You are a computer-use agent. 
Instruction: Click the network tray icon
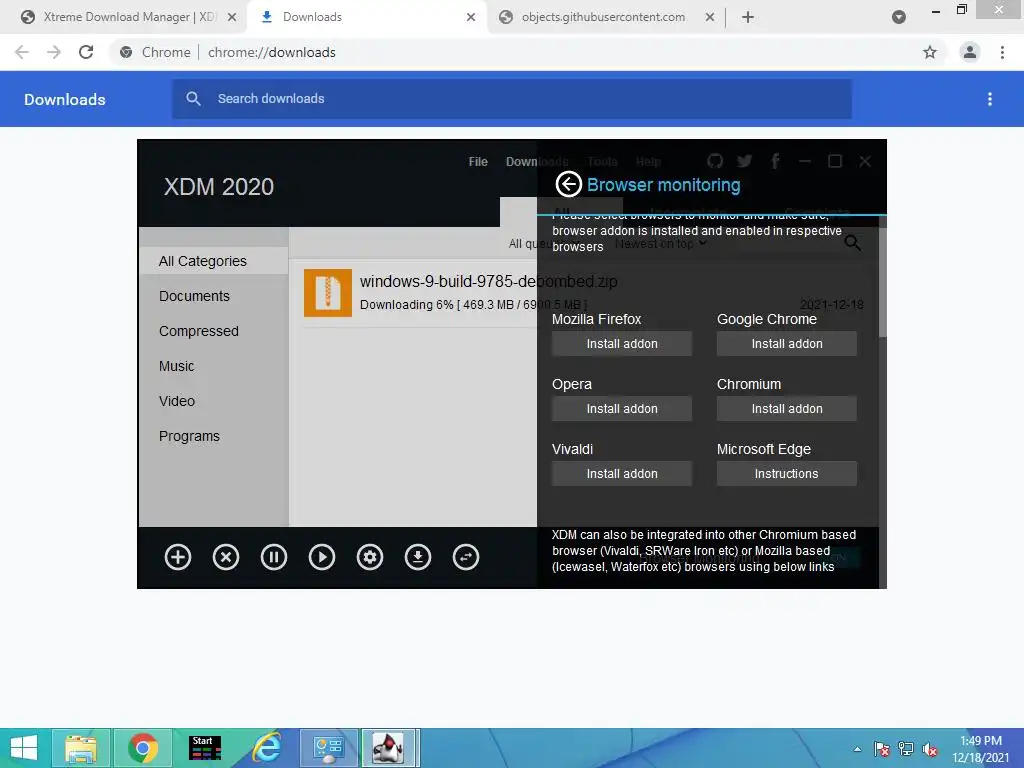pyautogui.click(x=905, y=749)
